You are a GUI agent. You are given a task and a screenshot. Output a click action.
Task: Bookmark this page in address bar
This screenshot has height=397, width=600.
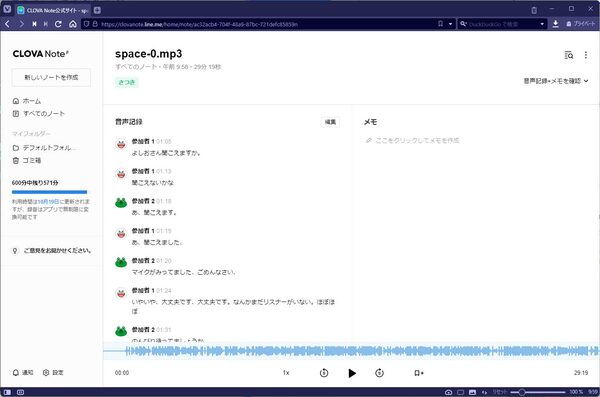click(x=440, y=24)
